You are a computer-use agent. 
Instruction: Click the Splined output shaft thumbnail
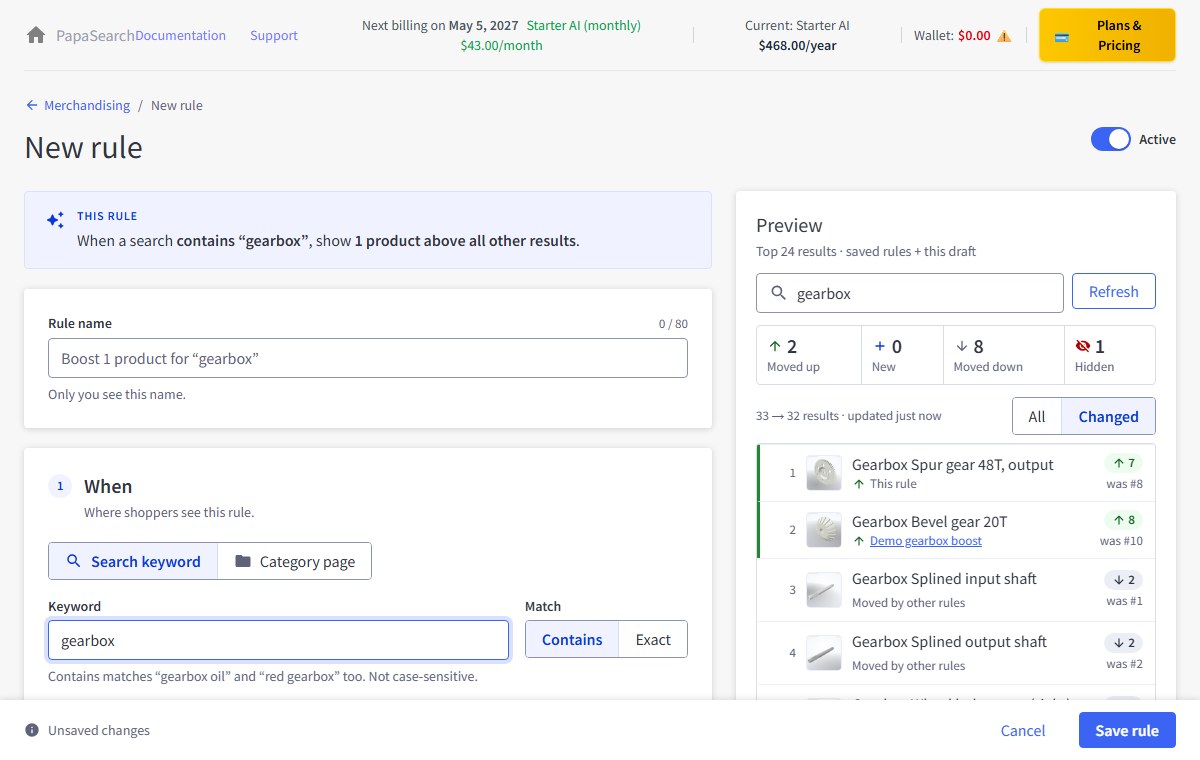(x=824, y=653)
